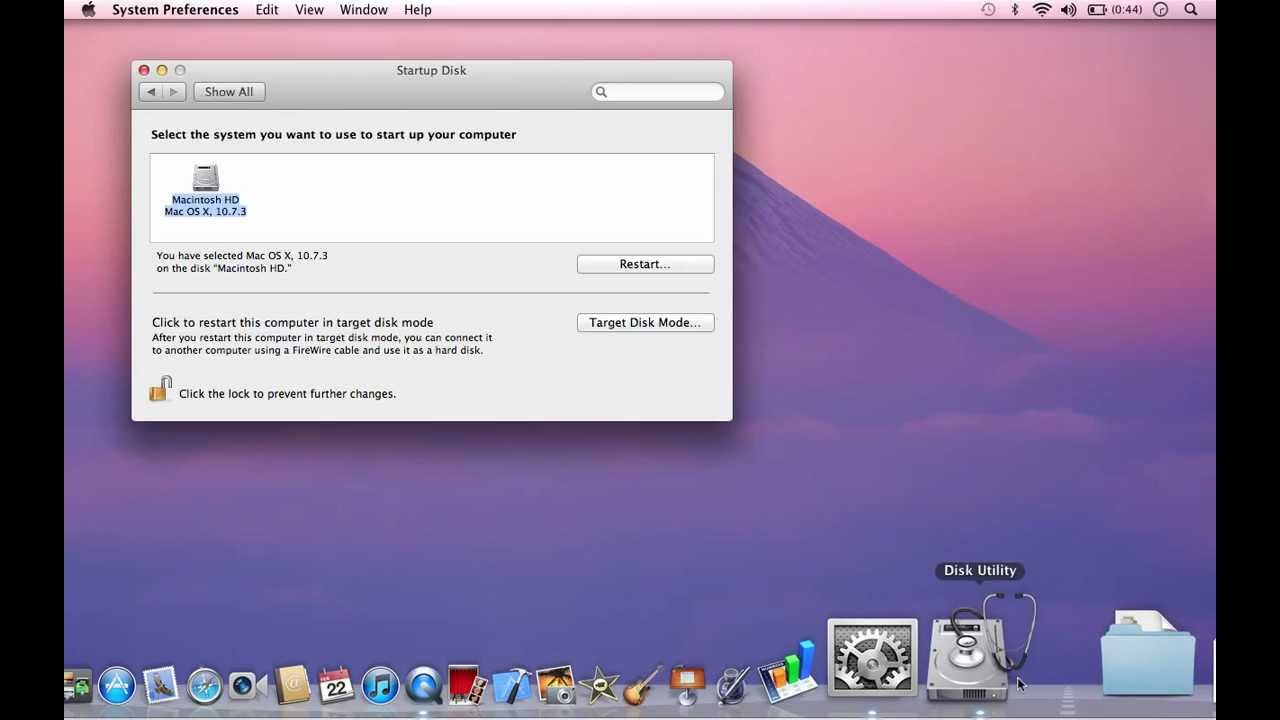Open the Bluetooth status menu
The width and height of the screenshot is (1280, 720).
click(x=1014, y=9)
